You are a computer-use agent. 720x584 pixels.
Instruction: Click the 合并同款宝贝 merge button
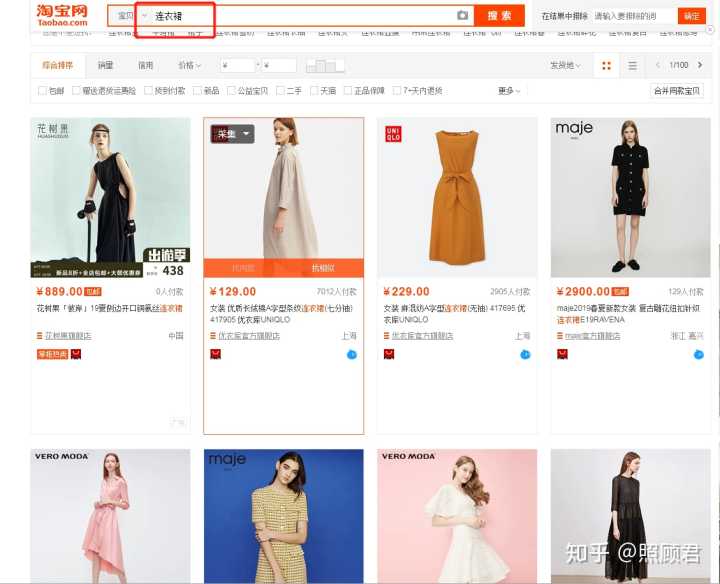[677, 91]
